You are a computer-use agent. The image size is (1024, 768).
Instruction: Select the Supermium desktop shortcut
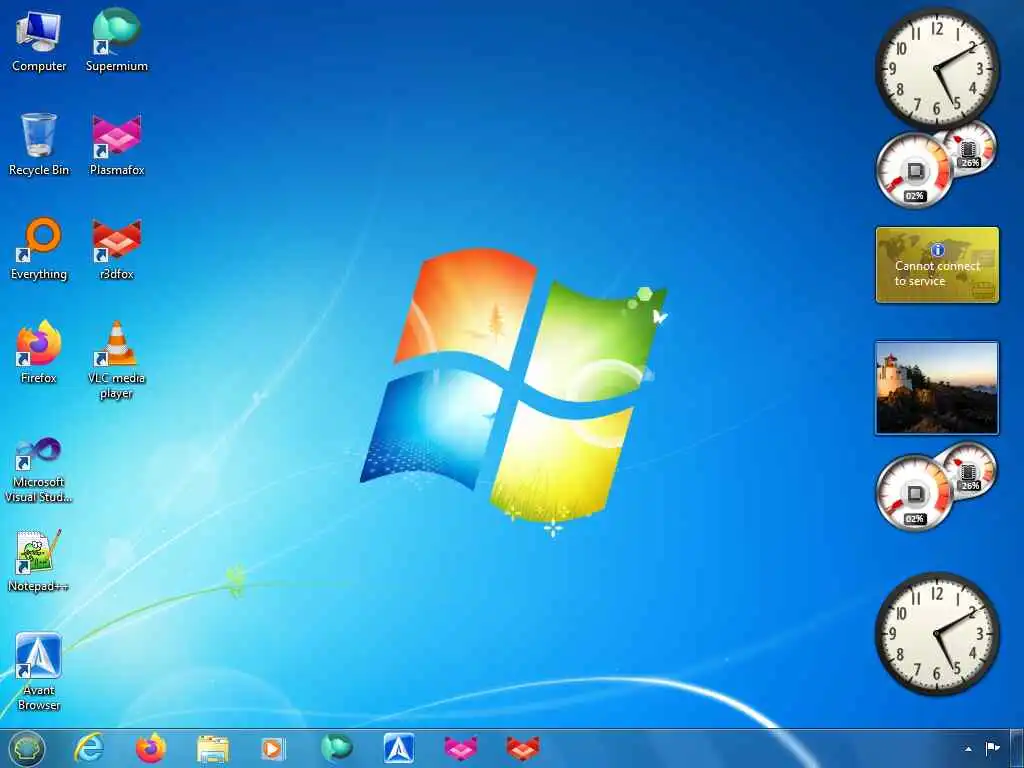[116, 41]
